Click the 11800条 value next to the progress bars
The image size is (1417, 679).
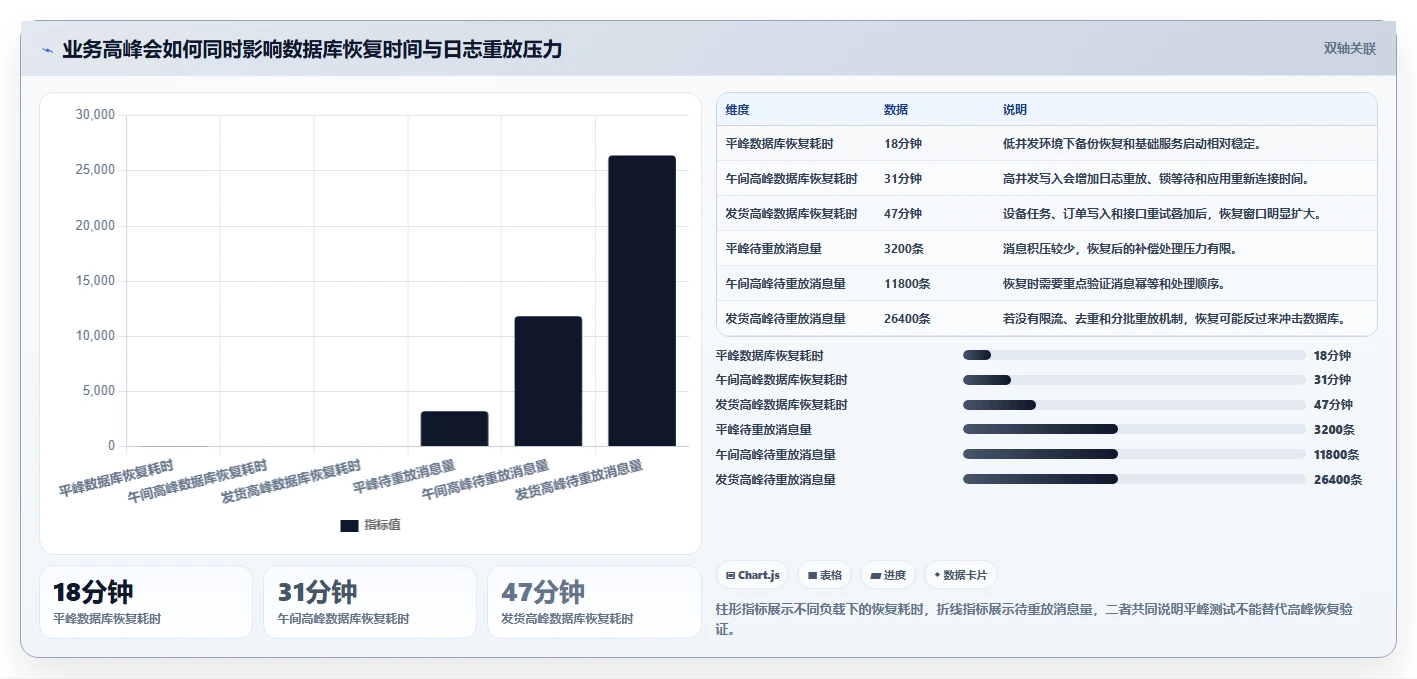click(x=1337, y=454)
